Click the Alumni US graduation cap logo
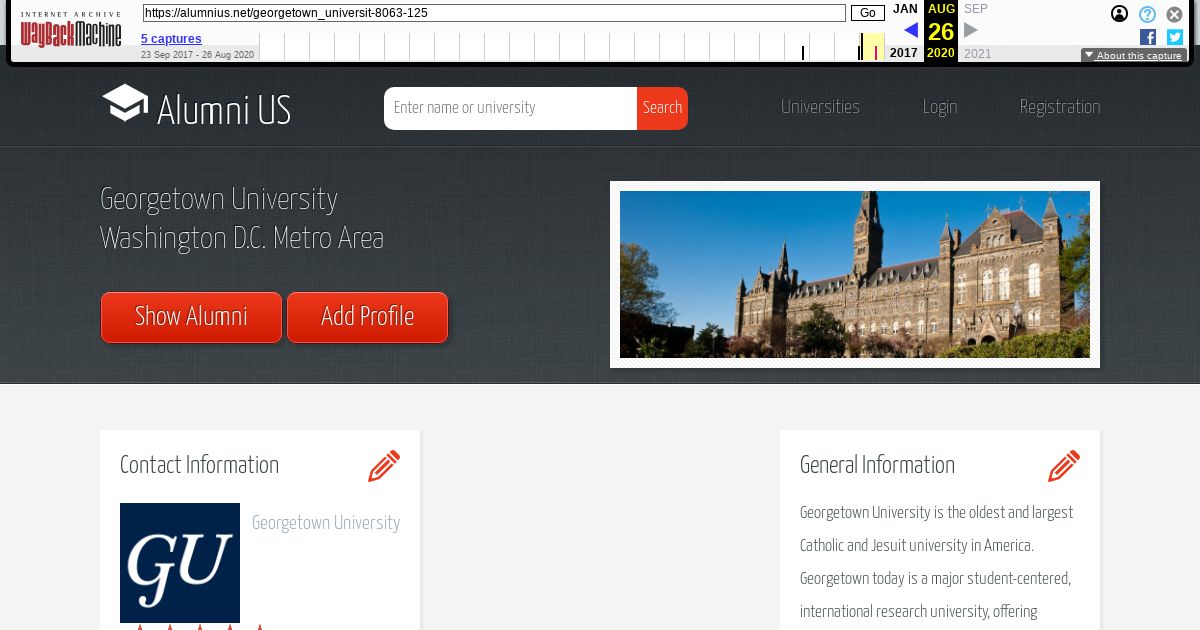Viewport: 1200px width, 630px height. [125, 103]
